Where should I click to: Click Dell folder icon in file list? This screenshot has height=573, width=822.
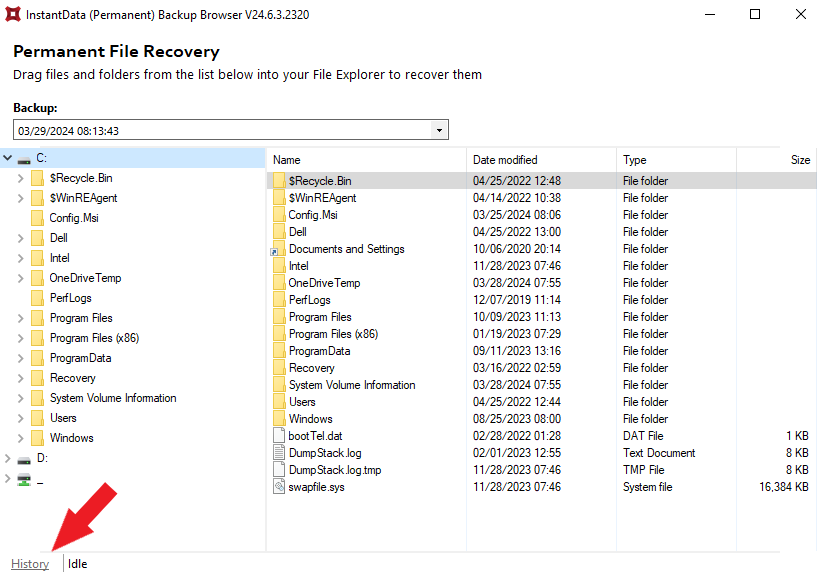coord(279,232)
